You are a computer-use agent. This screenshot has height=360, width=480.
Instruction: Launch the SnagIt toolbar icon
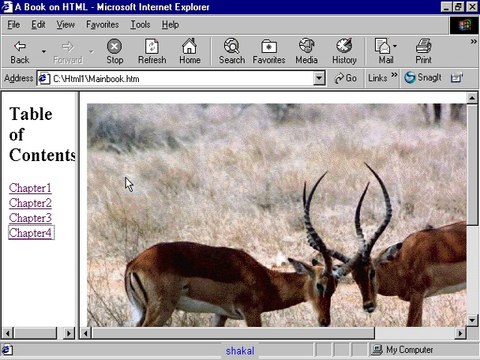coord(423,78)
